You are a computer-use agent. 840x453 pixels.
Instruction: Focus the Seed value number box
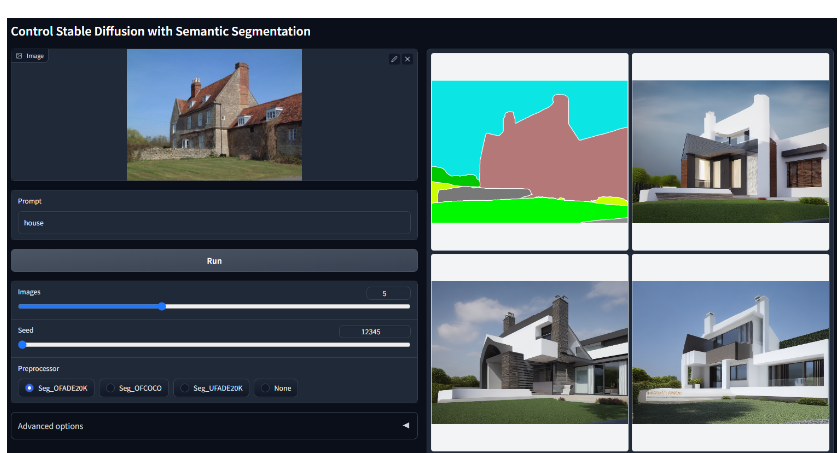pos(374,331)
